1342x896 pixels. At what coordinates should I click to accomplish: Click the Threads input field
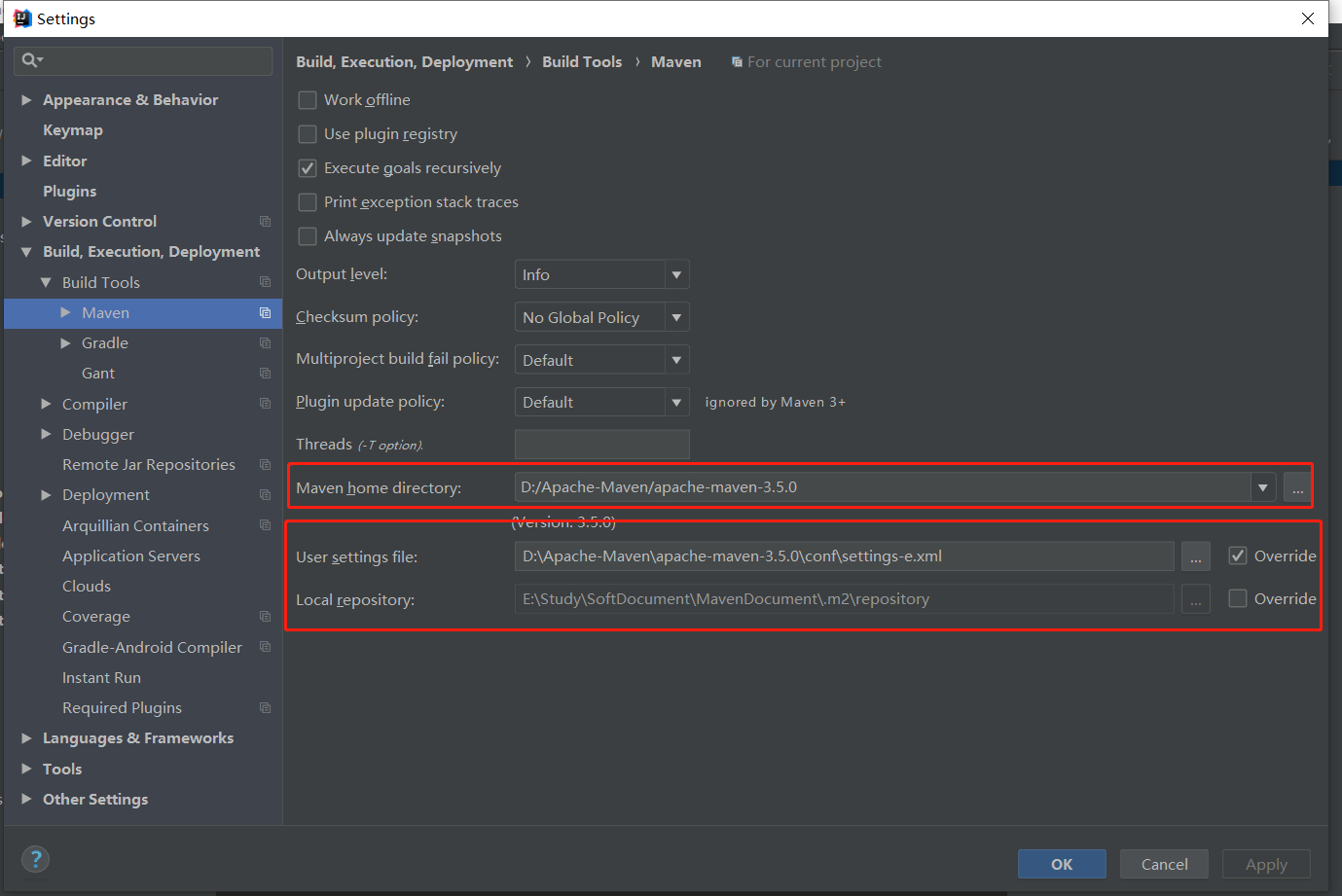click(602, 445)
